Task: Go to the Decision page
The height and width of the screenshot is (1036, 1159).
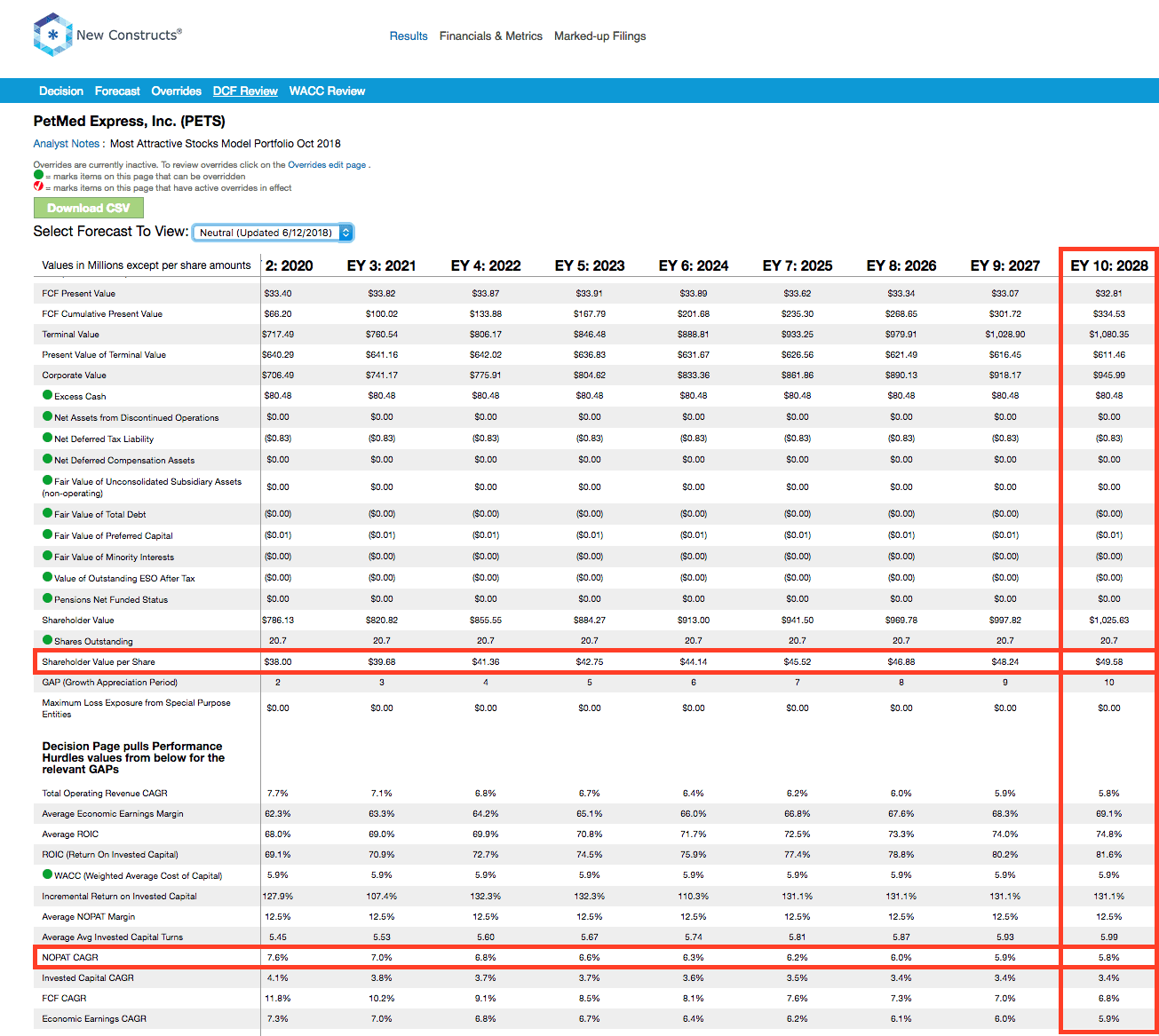Action: coord(61,91)
